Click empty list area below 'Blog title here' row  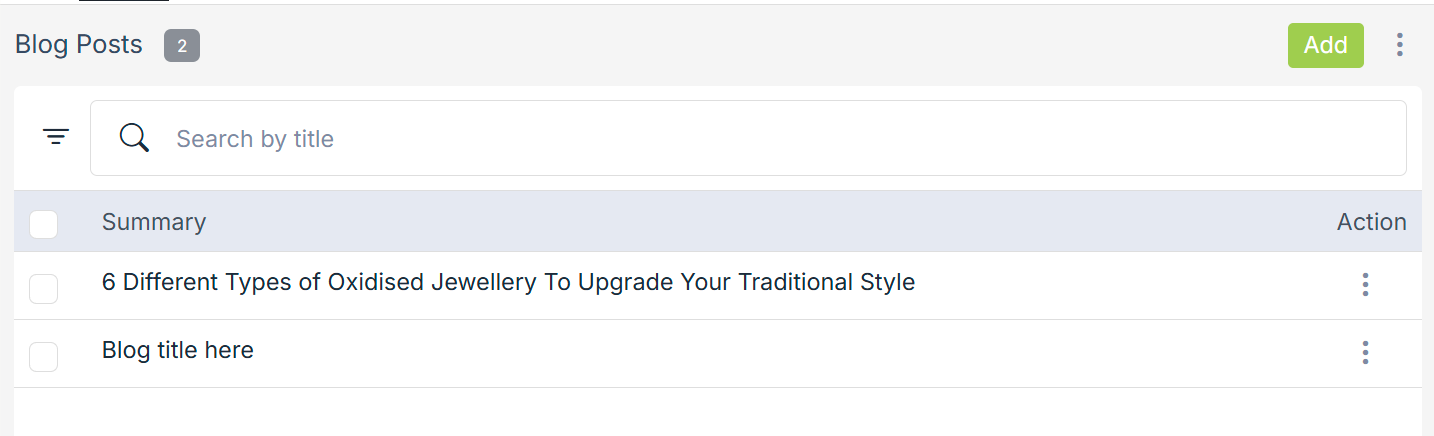[x=700, y=412]
